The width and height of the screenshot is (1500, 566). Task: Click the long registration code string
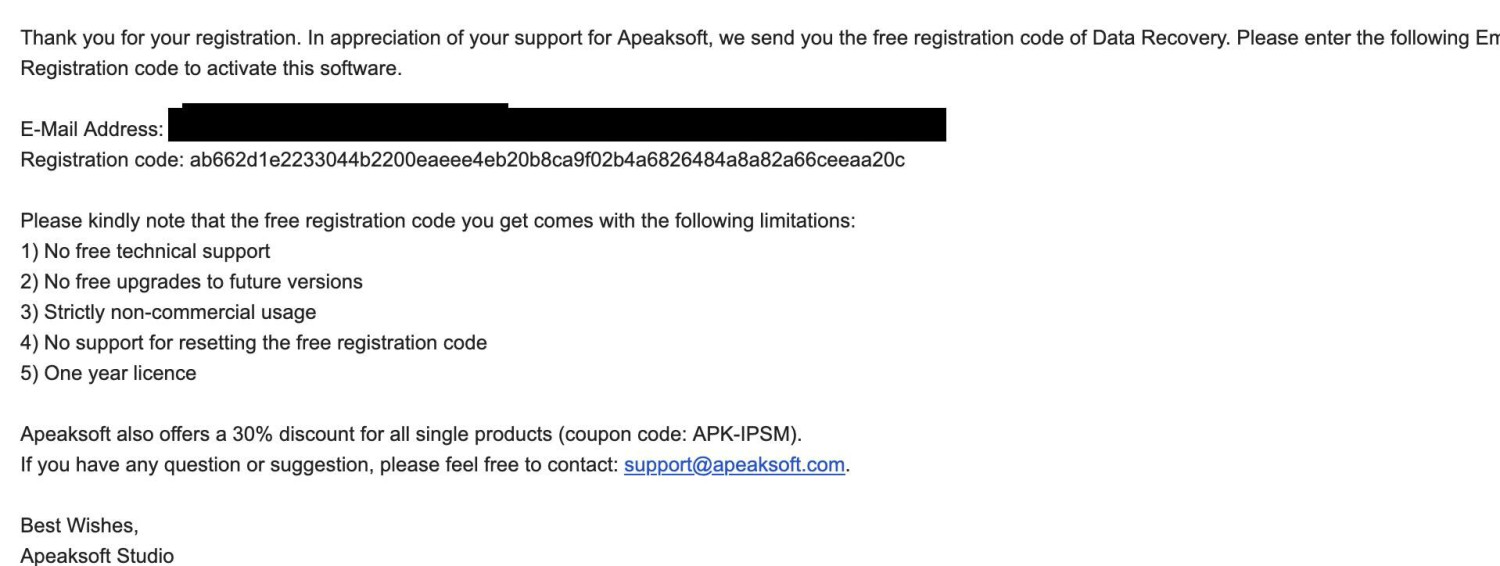click(547, 160)
